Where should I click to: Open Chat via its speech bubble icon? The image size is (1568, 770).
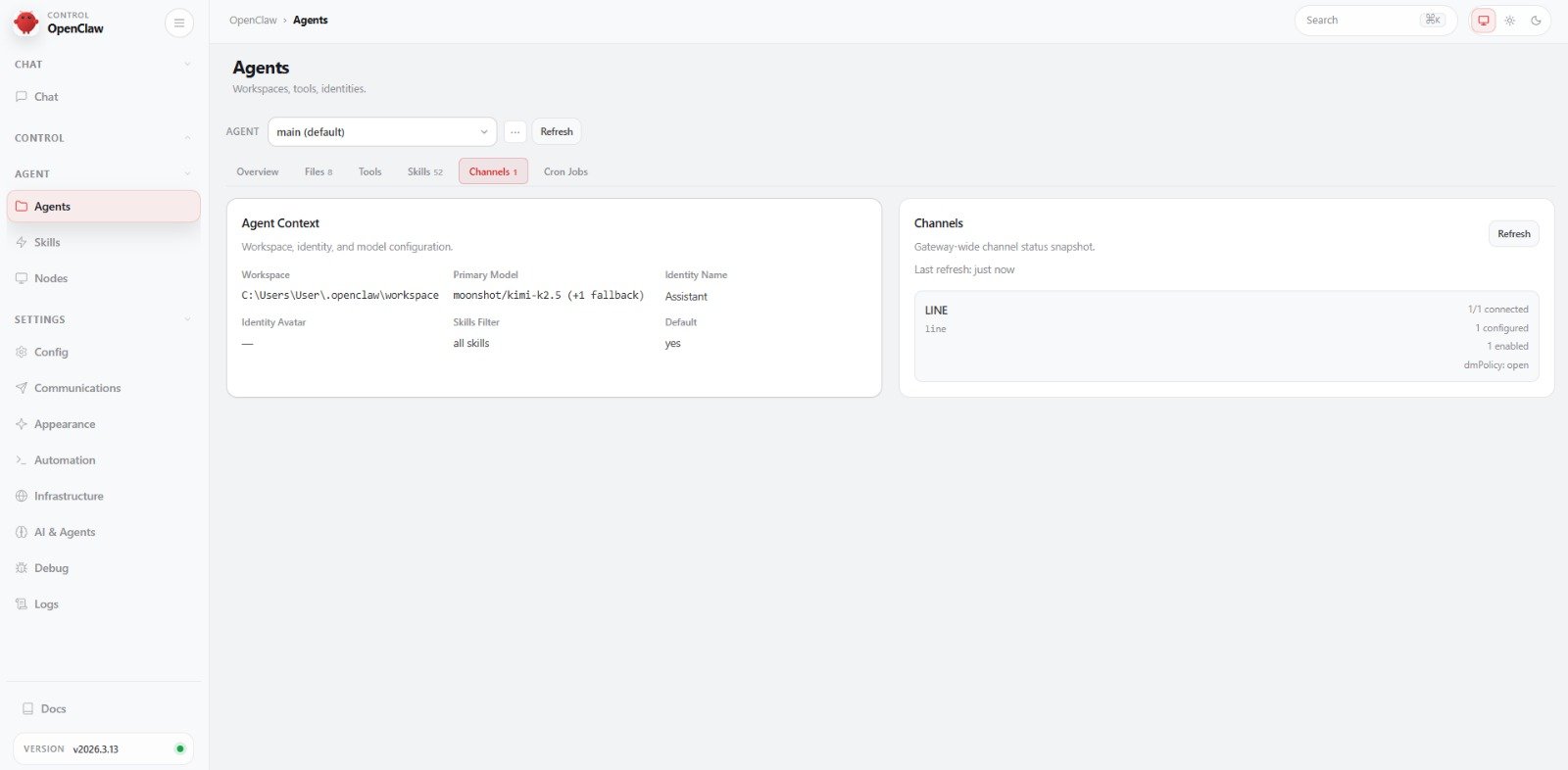[x=22, y=97]
